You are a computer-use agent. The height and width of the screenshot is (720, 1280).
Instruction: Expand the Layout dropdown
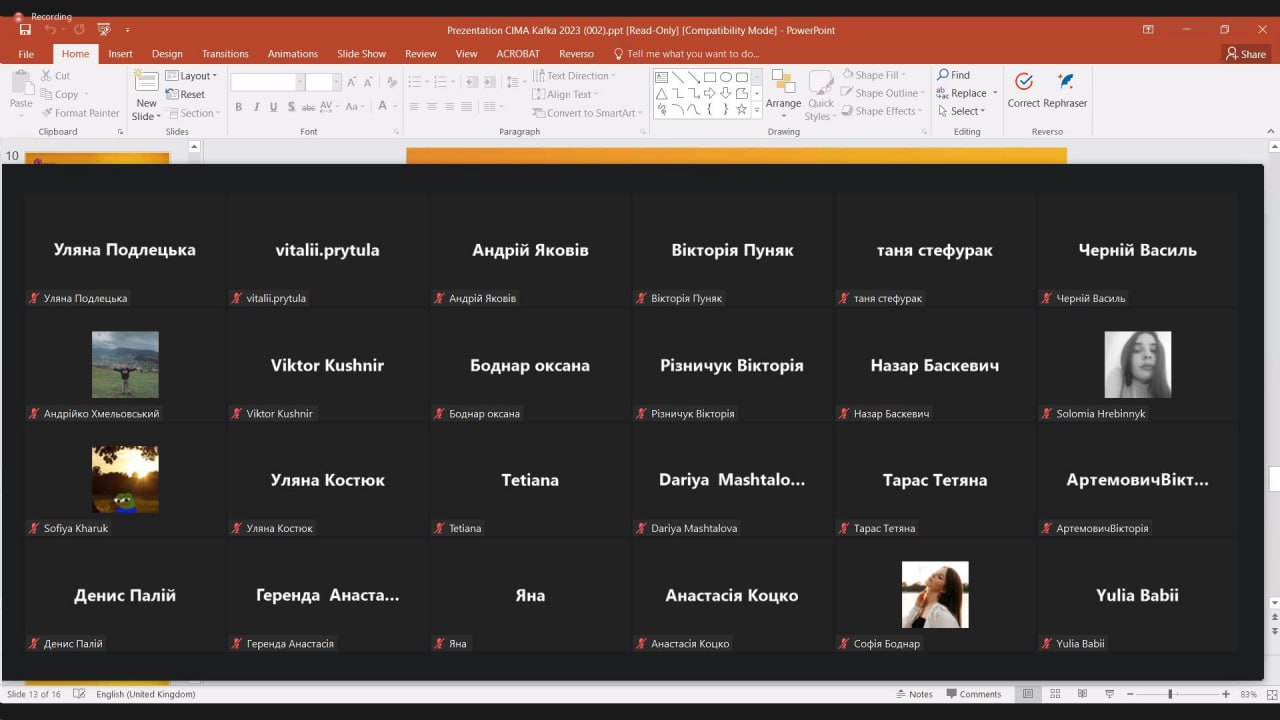pos(192,76)
